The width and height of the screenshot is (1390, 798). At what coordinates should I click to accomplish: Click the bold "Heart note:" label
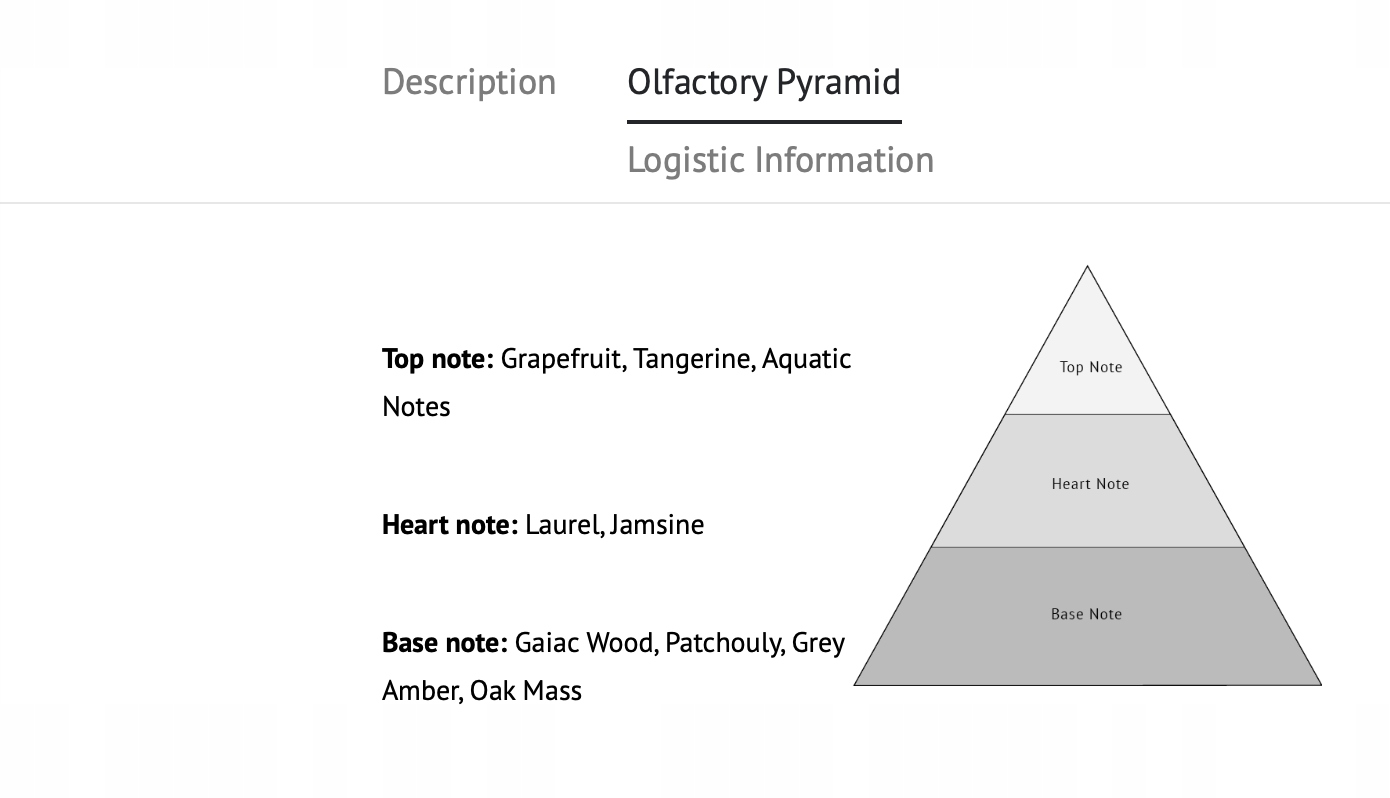tap(450, 525)
